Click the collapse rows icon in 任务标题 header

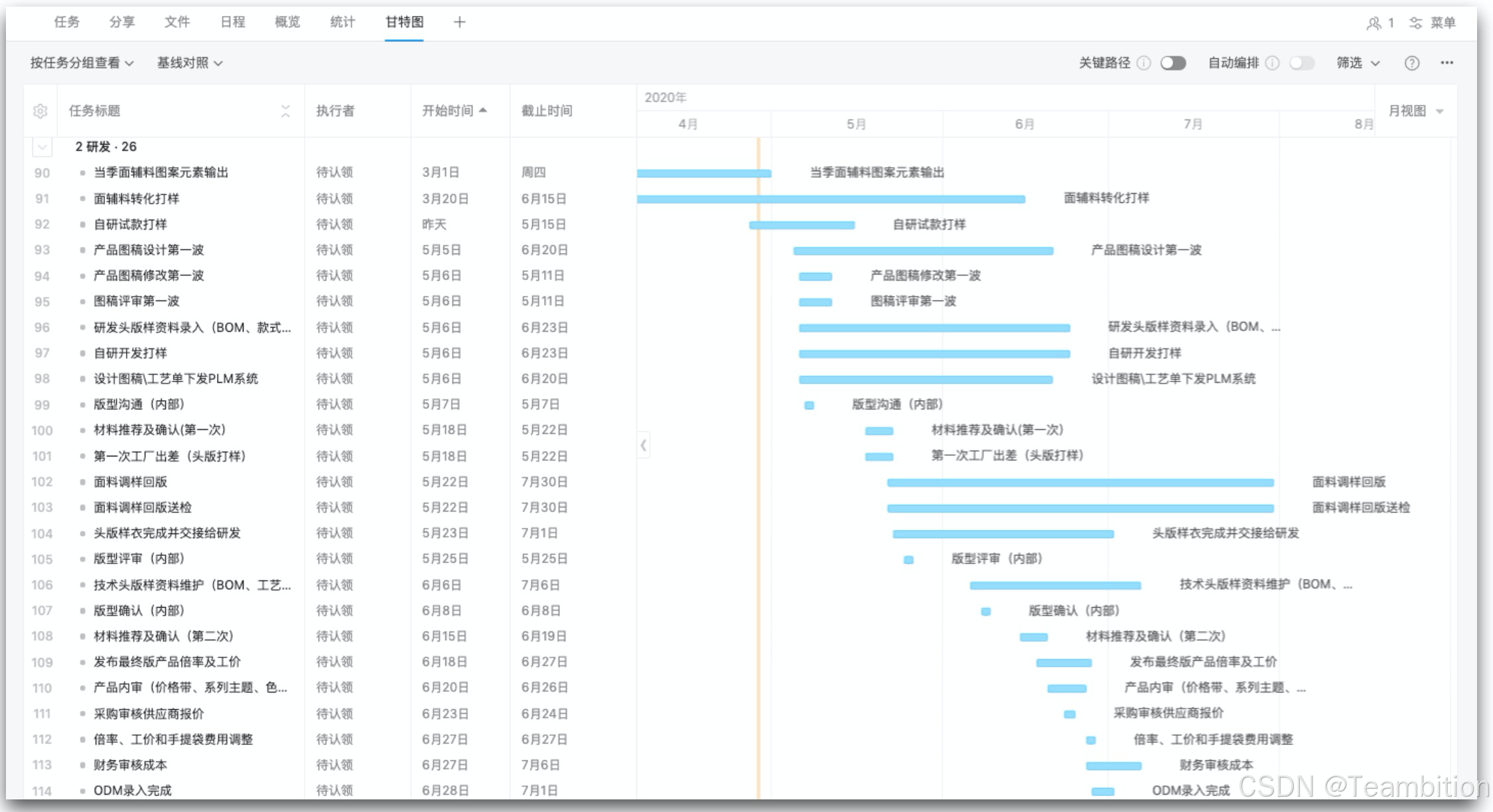(x=285, y=111)
